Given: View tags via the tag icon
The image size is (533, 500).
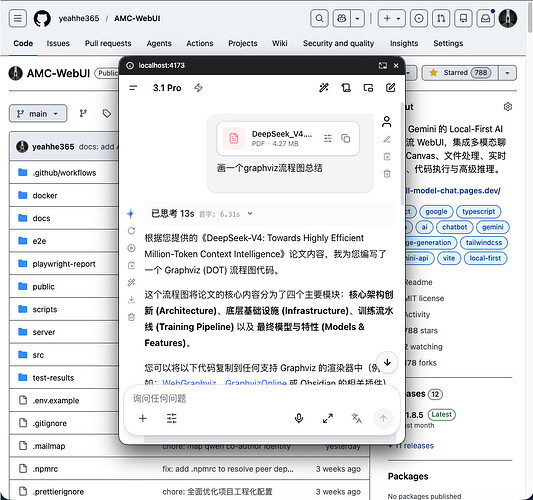Looking at the screenshot, I should [x=107, y=113].
